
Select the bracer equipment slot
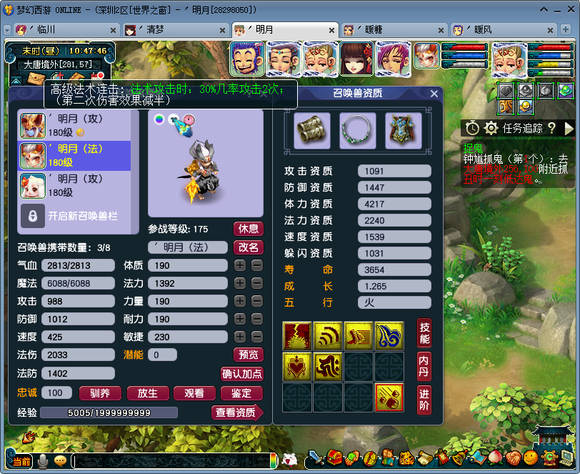tap(312, 131)
